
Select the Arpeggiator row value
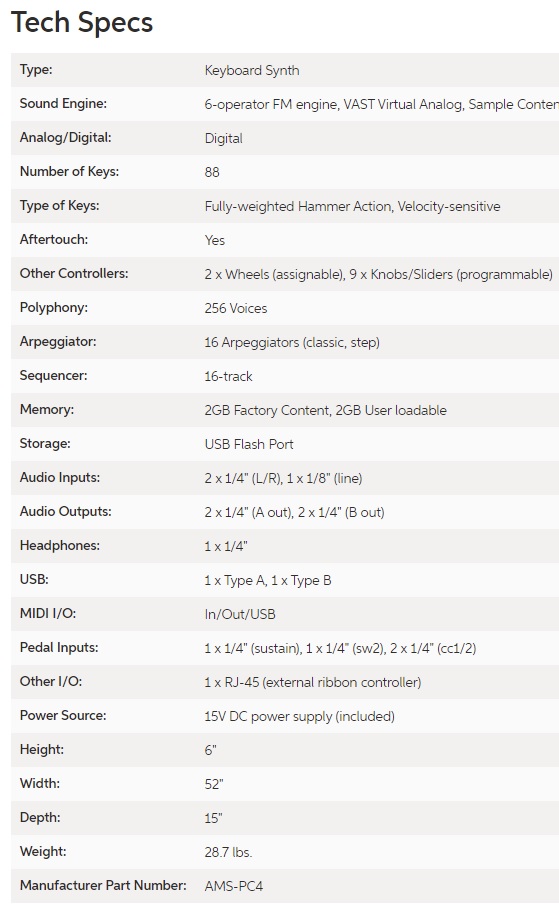pos(292,342)
